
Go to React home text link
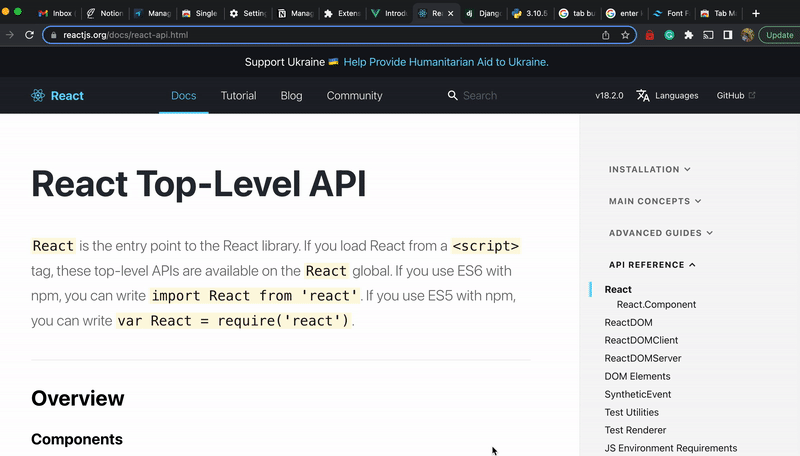[67, 96]
